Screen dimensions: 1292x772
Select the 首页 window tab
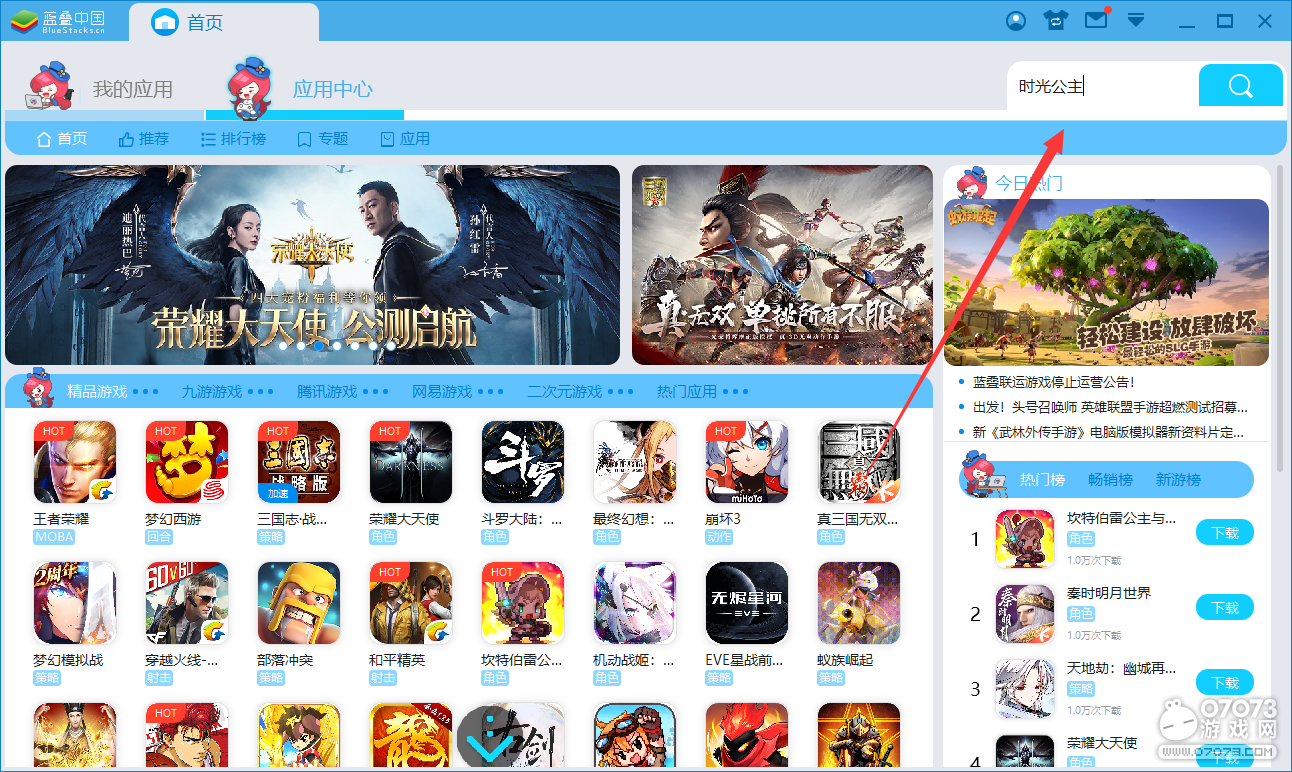tap(224, 22)
